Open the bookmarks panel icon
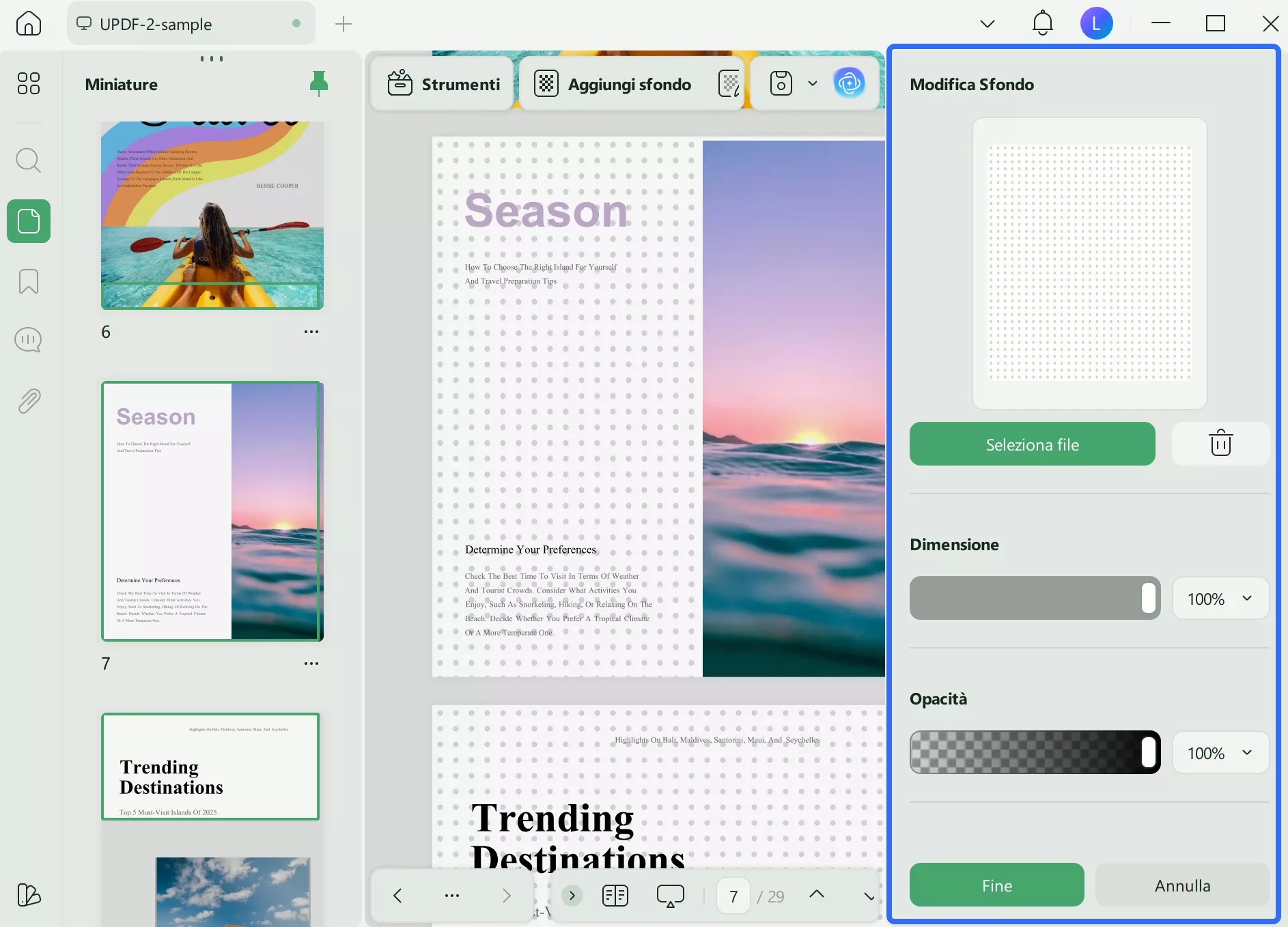1288x927 pixels. 29,281
